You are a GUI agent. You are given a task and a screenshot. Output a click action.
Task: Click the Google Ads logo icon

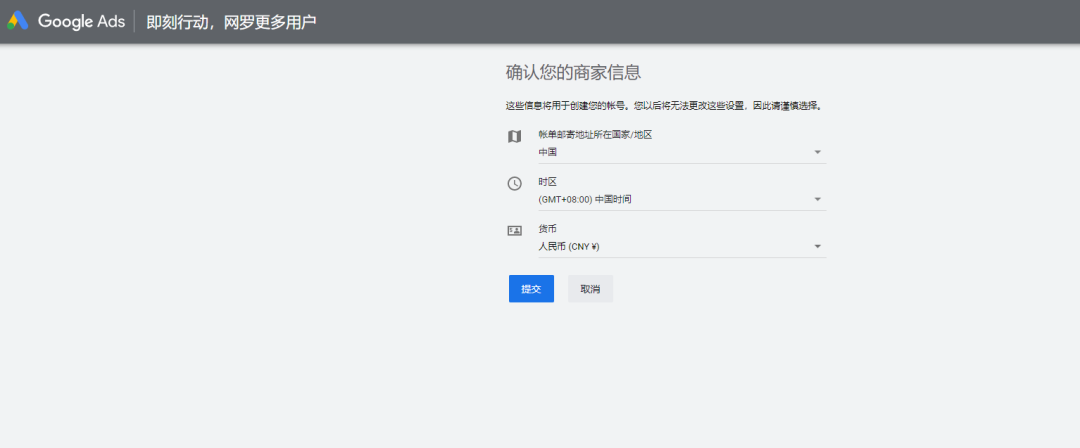click(x=17, y=21)
